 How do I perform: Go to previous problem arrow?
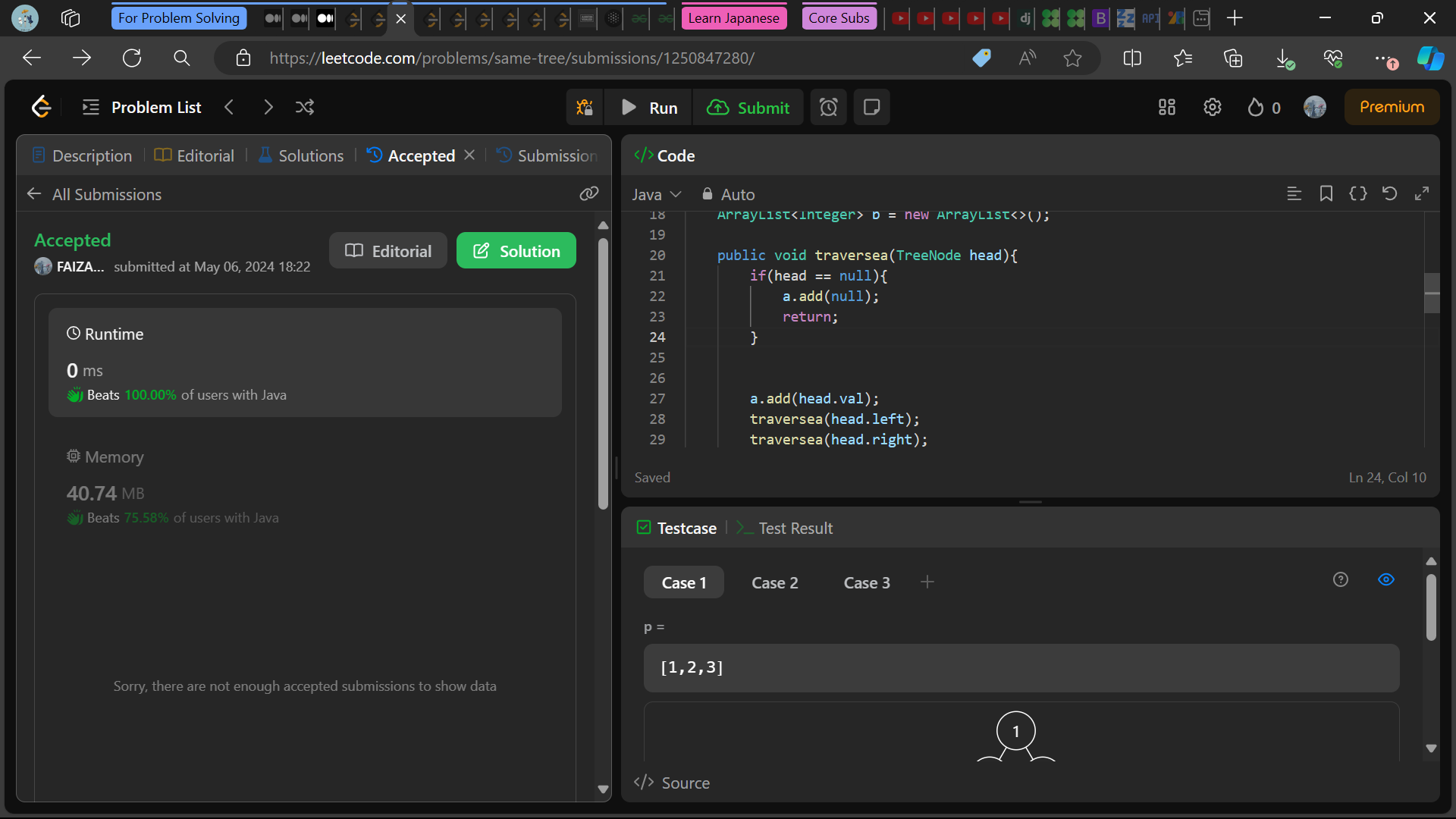(229, 107)
